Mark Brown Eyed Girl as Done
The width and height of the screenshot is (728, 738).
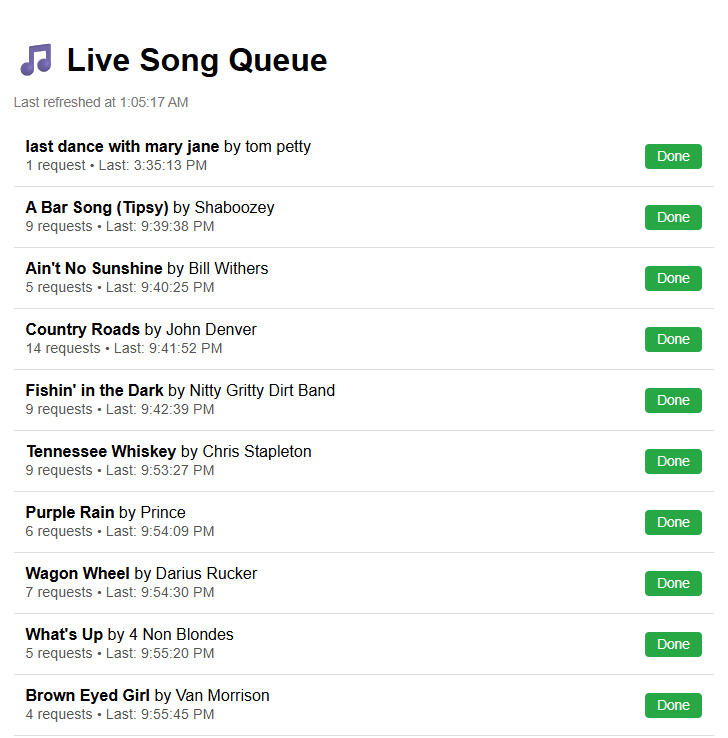673,705
